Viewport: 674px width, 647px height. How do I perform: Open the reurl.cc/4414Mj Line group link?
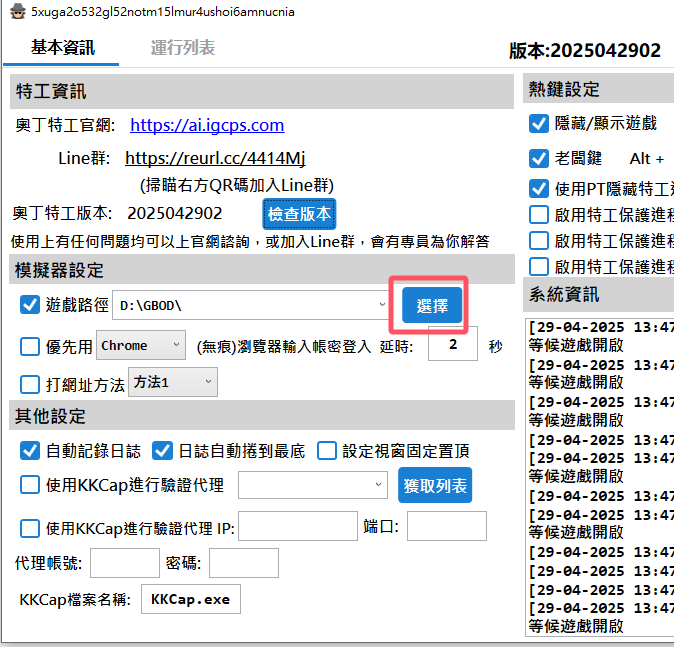pyautogui.click(x=215, y=158)
